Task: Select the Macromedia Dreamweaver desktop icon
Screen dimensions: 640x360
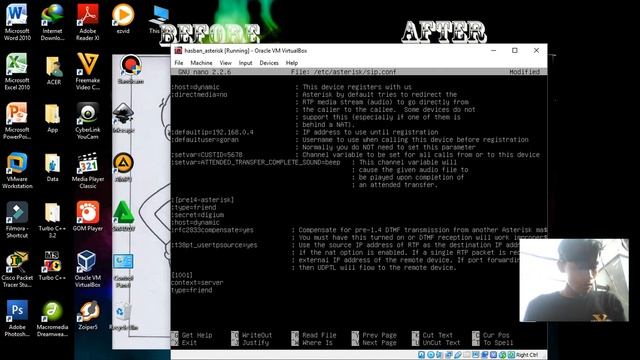Action: [x=52, y=318]
